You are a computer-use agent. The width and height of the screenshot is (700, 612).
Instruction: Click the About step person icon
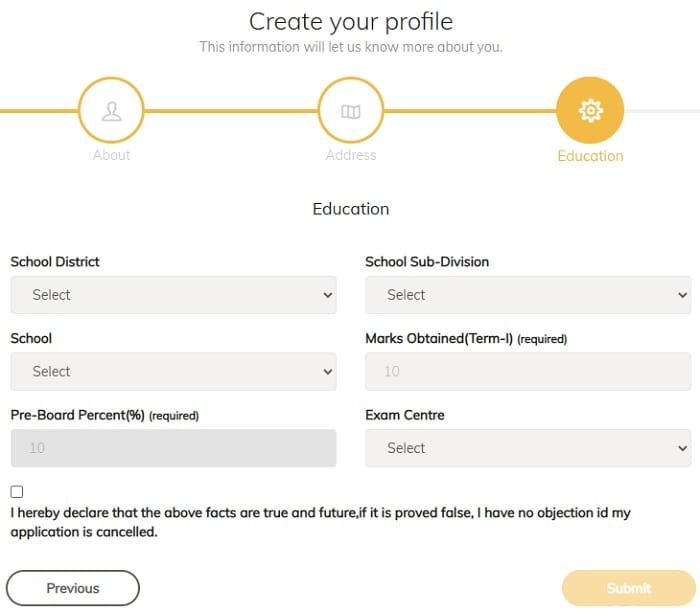(x=111, y=111)
